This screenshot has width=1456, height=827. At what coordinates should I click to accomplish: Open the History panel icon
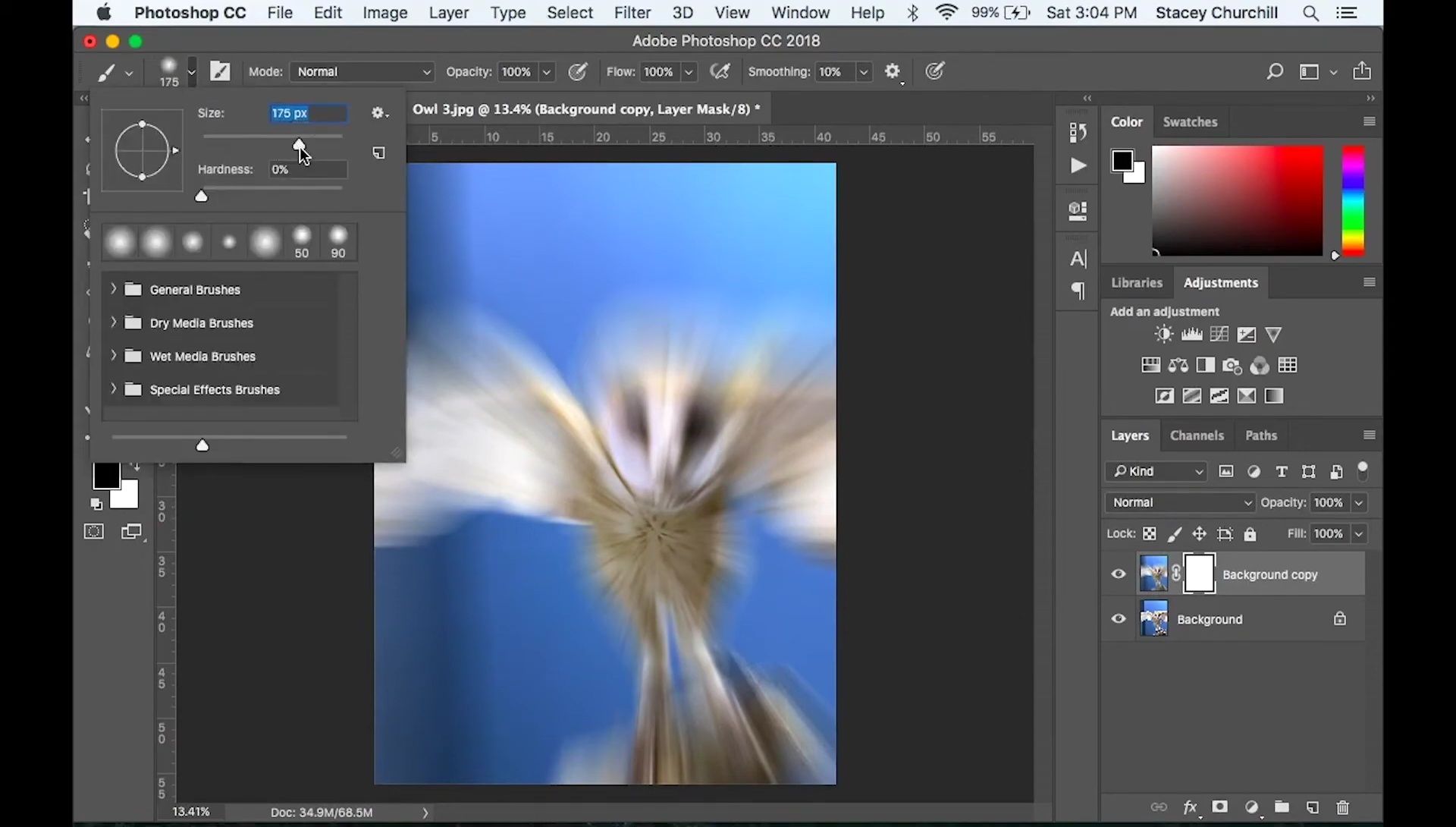pyautogui.click(x=1078, y=132)
